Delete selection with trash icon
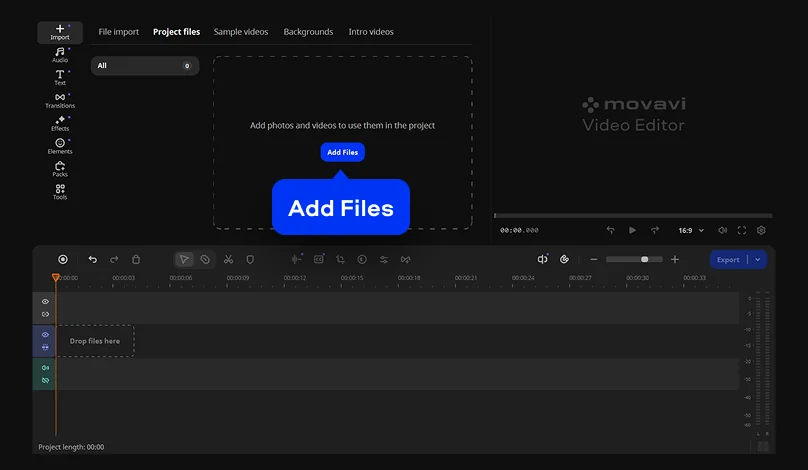Viewport: 808px width, 470px height. pyautogui.click(x=136, y=259)
